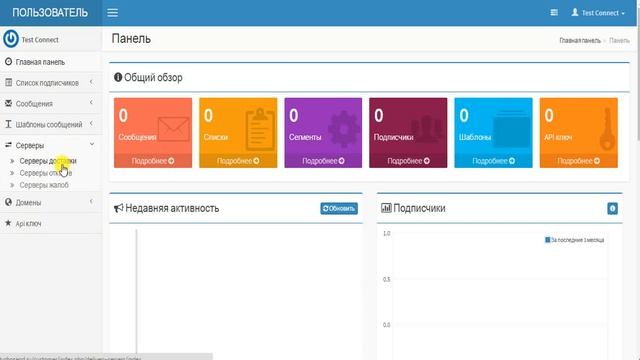Click the bar chart icon beside Подписчики
The width and height of the screenshot is (640, 360).
tap(386, 208)
